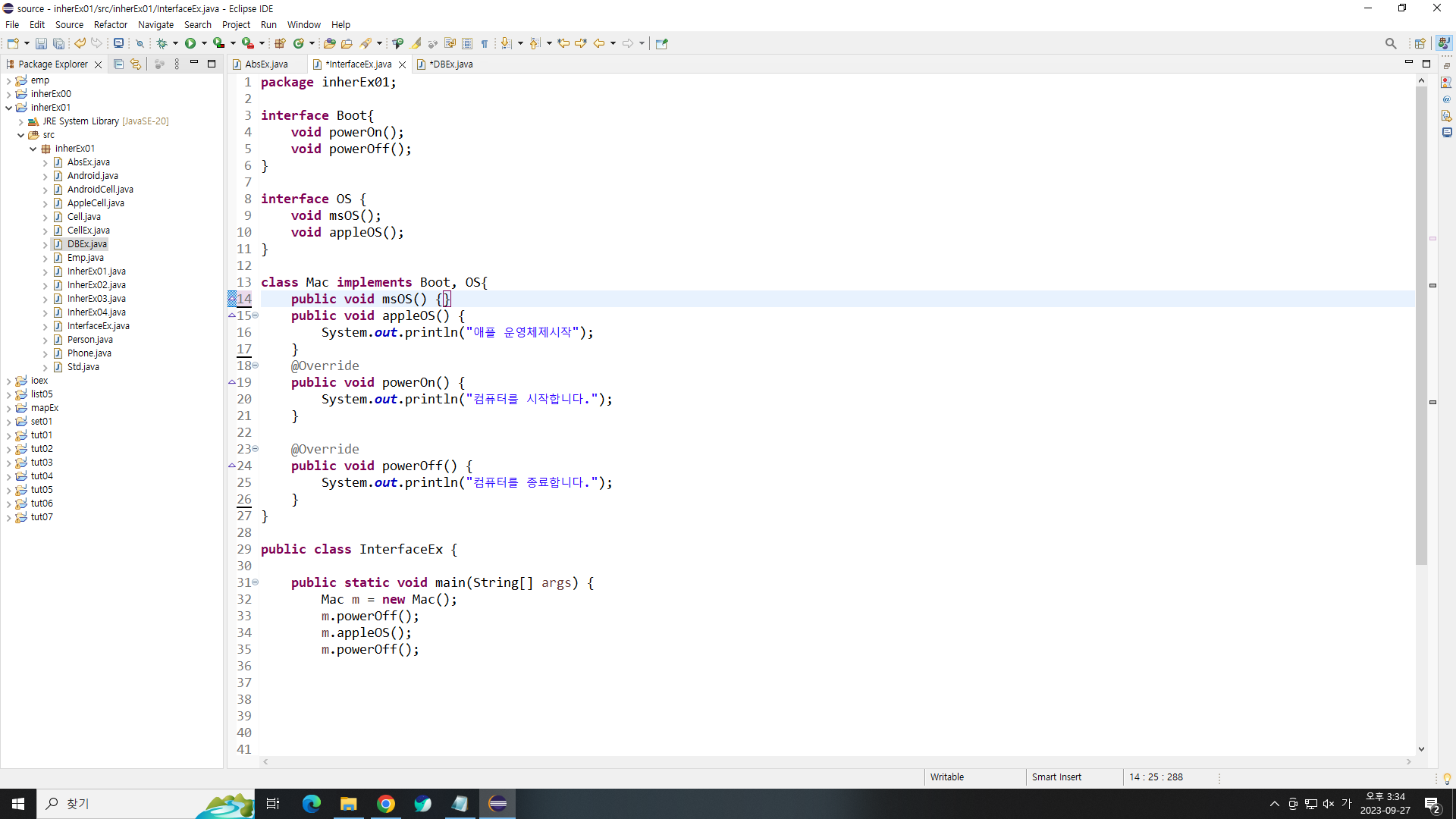Click the Debug bug icon
This screenshot has width=1456, height=819.
coord(162,43)
